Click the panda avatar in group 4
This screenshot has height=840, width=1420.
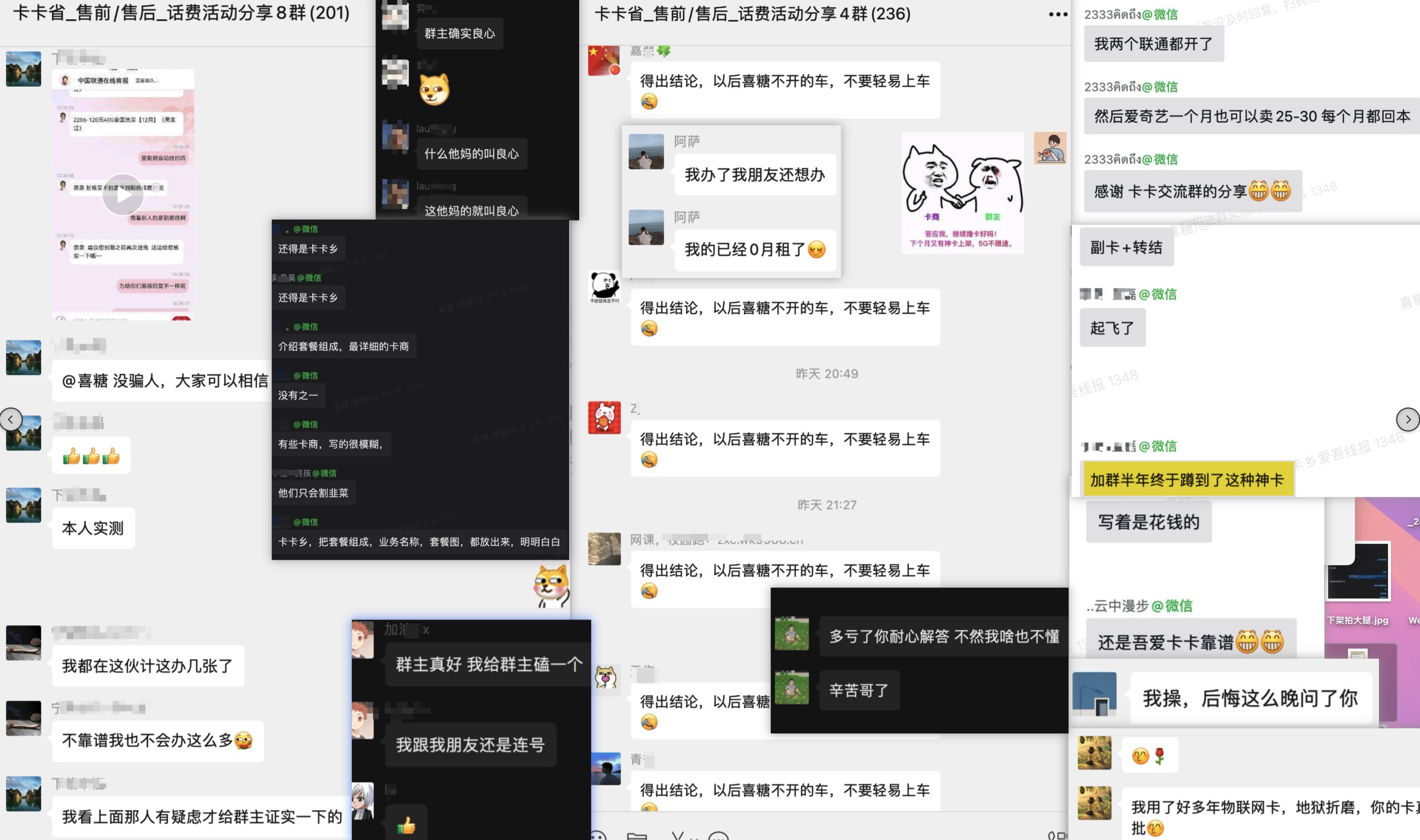[x=604, y=287]
